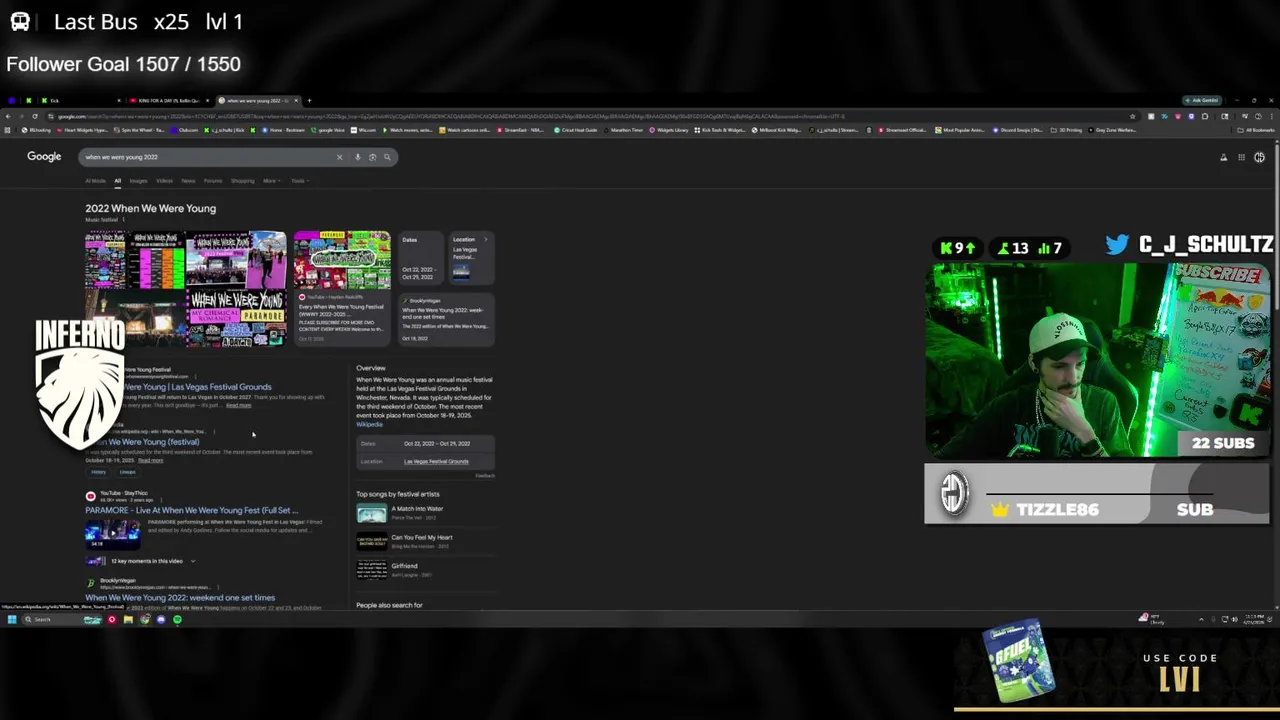Bookmark this page with star icon
Screen dimensions: 1280x720
point(1132,116)
